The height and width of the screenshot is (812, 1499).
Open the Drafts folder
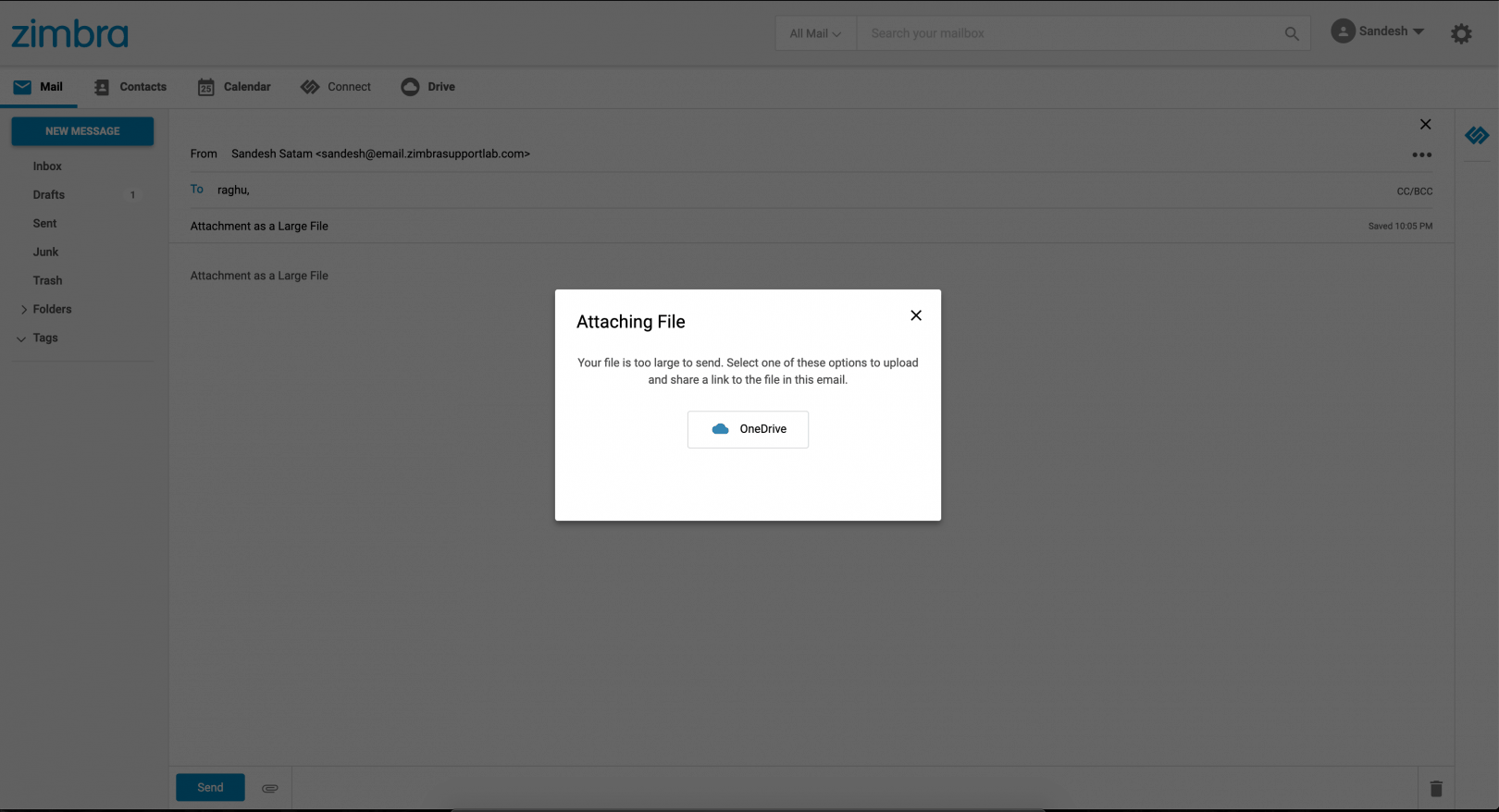click(x=49, y=195)
